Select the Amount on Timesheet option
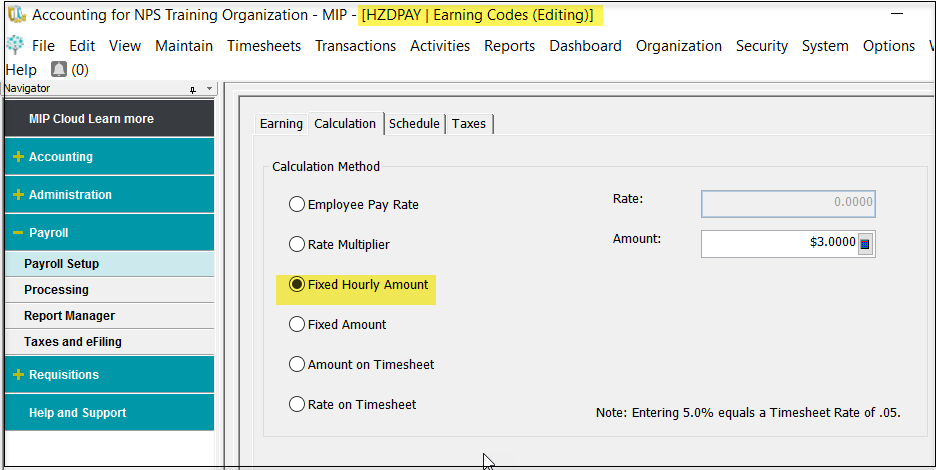This screenshot has width=936, height=470. pos(297,365)
